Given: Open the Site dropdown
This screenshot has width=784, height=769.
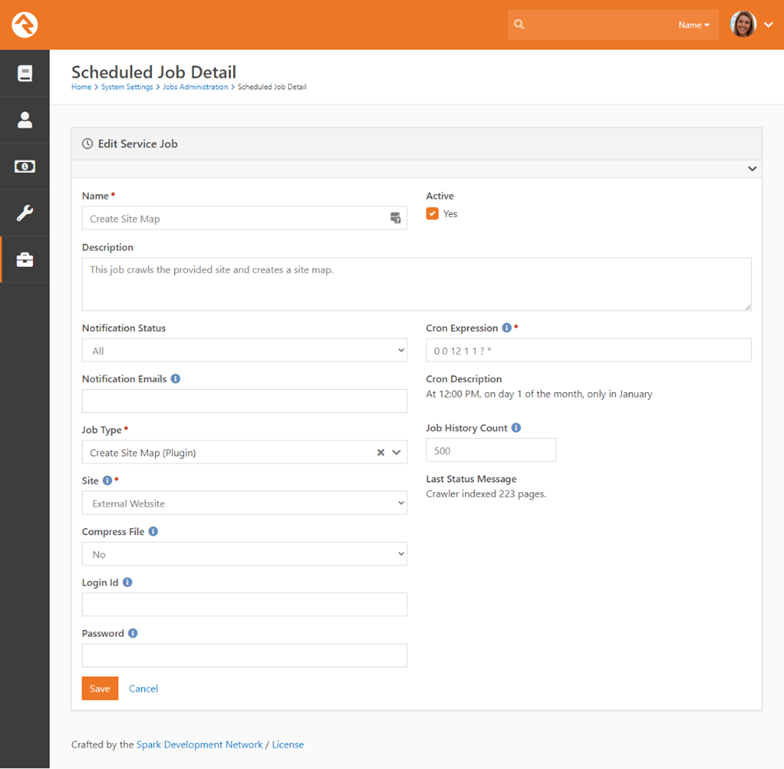Looking at the screenshot, I should pyautogui.click(x=244, y=504).
